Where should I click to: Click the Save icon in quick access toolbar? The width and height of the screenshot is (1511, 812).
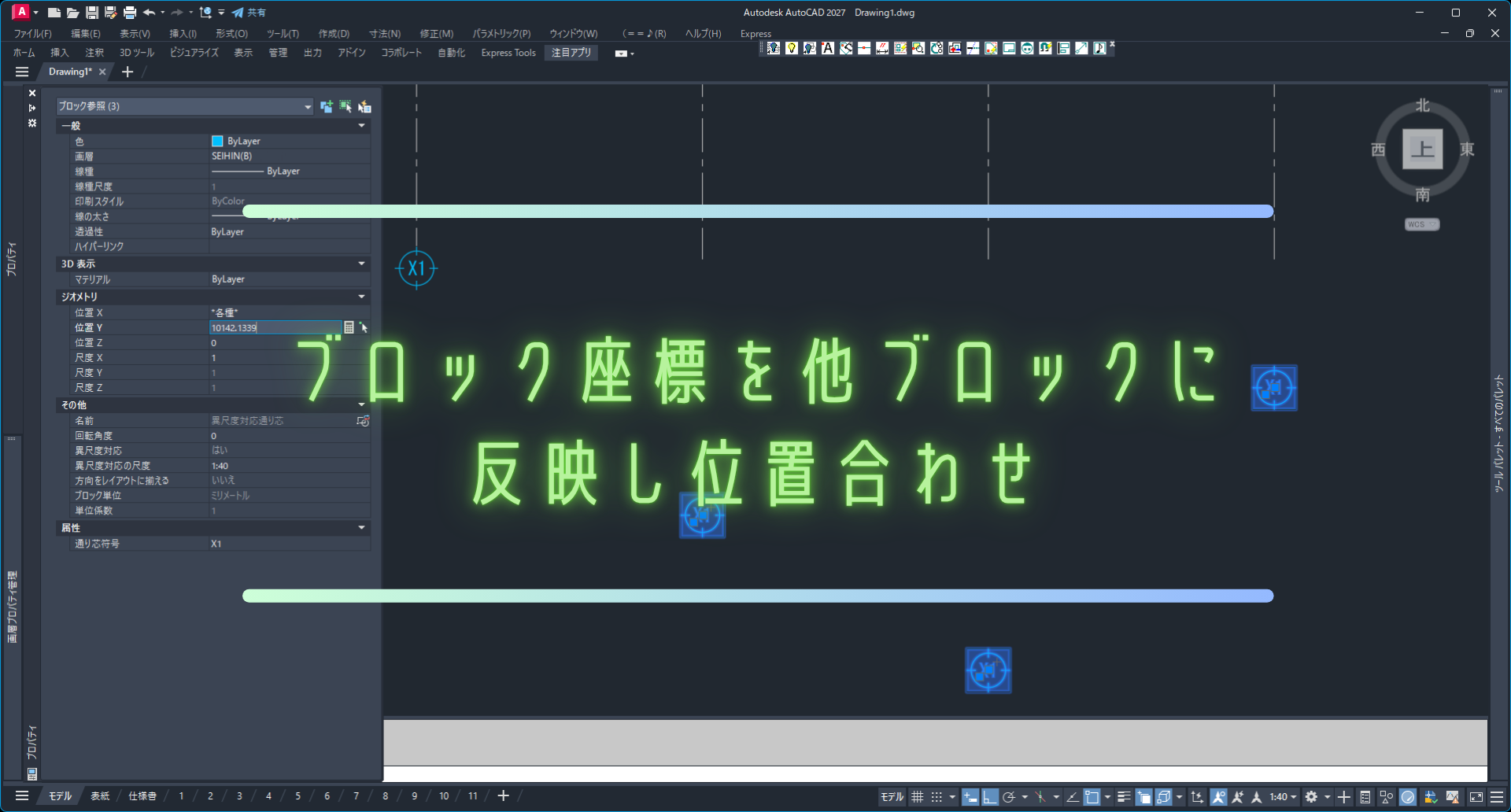[x=92, y=13]
